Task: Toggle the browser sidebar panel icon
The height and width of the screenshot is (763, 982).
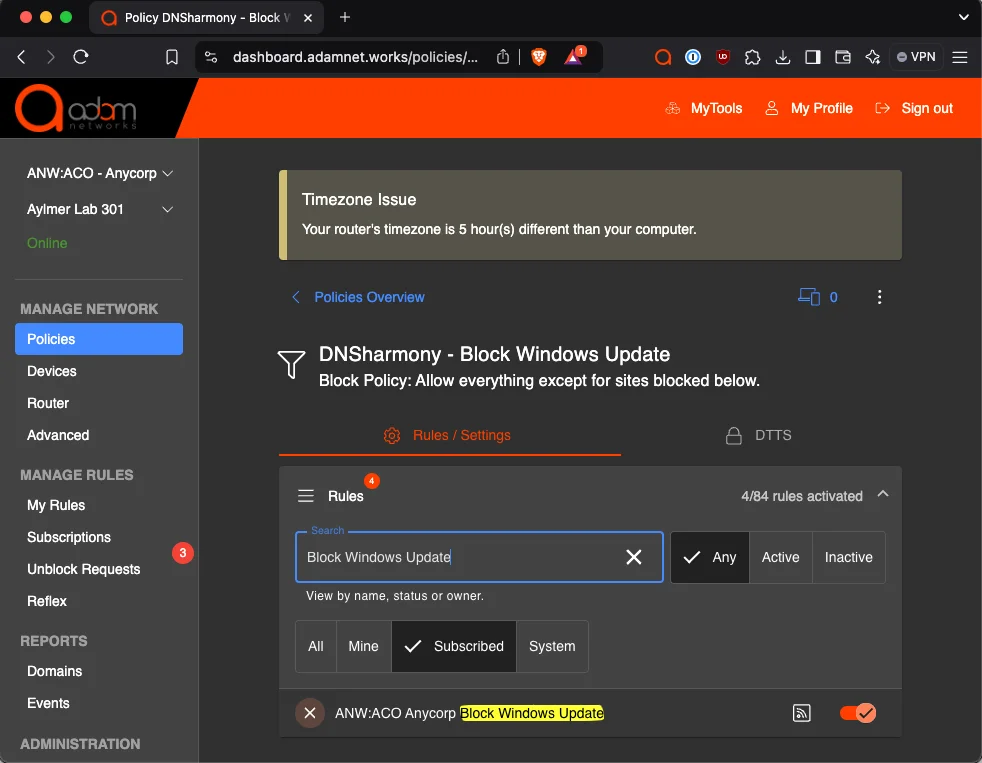Action: [813, 57]
